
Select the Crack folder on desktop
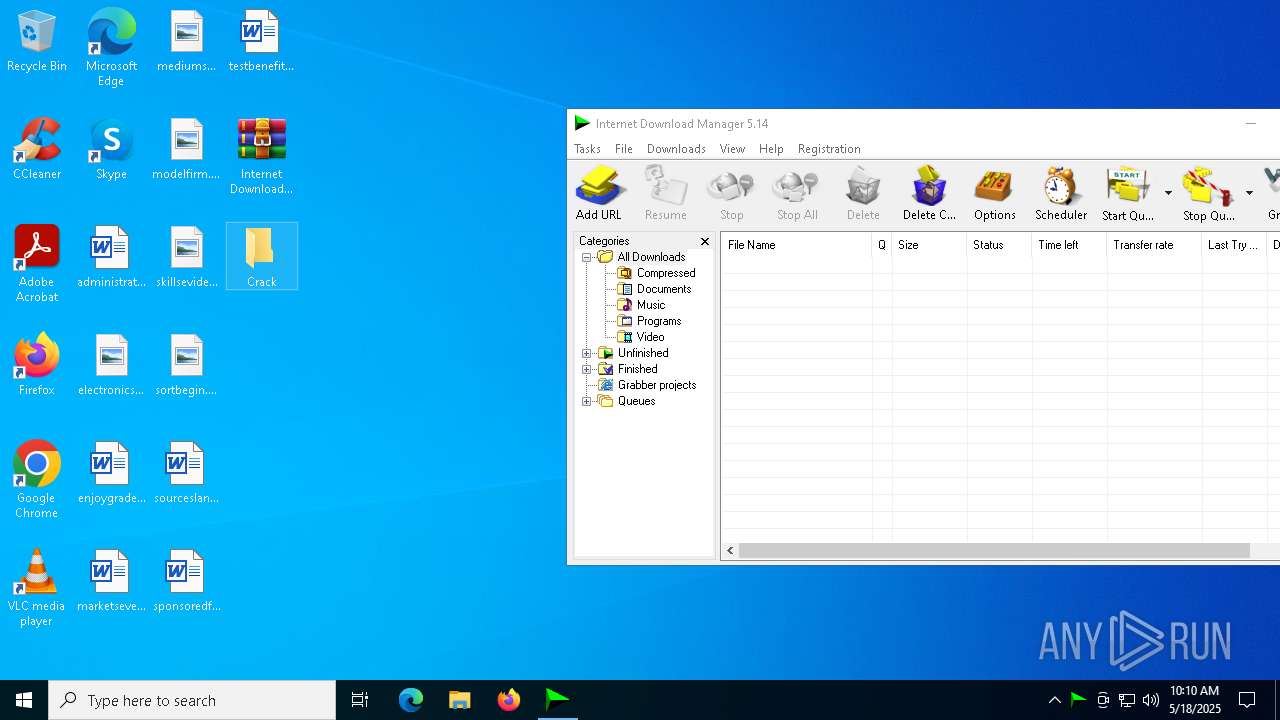coord(261,257)
